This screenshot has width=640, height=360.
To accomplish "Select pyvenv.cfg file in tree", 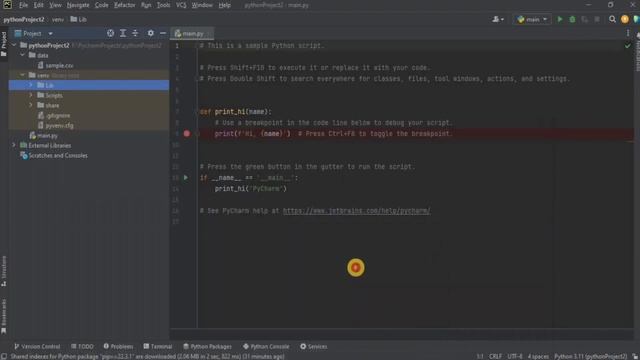I will click(60, 126).
